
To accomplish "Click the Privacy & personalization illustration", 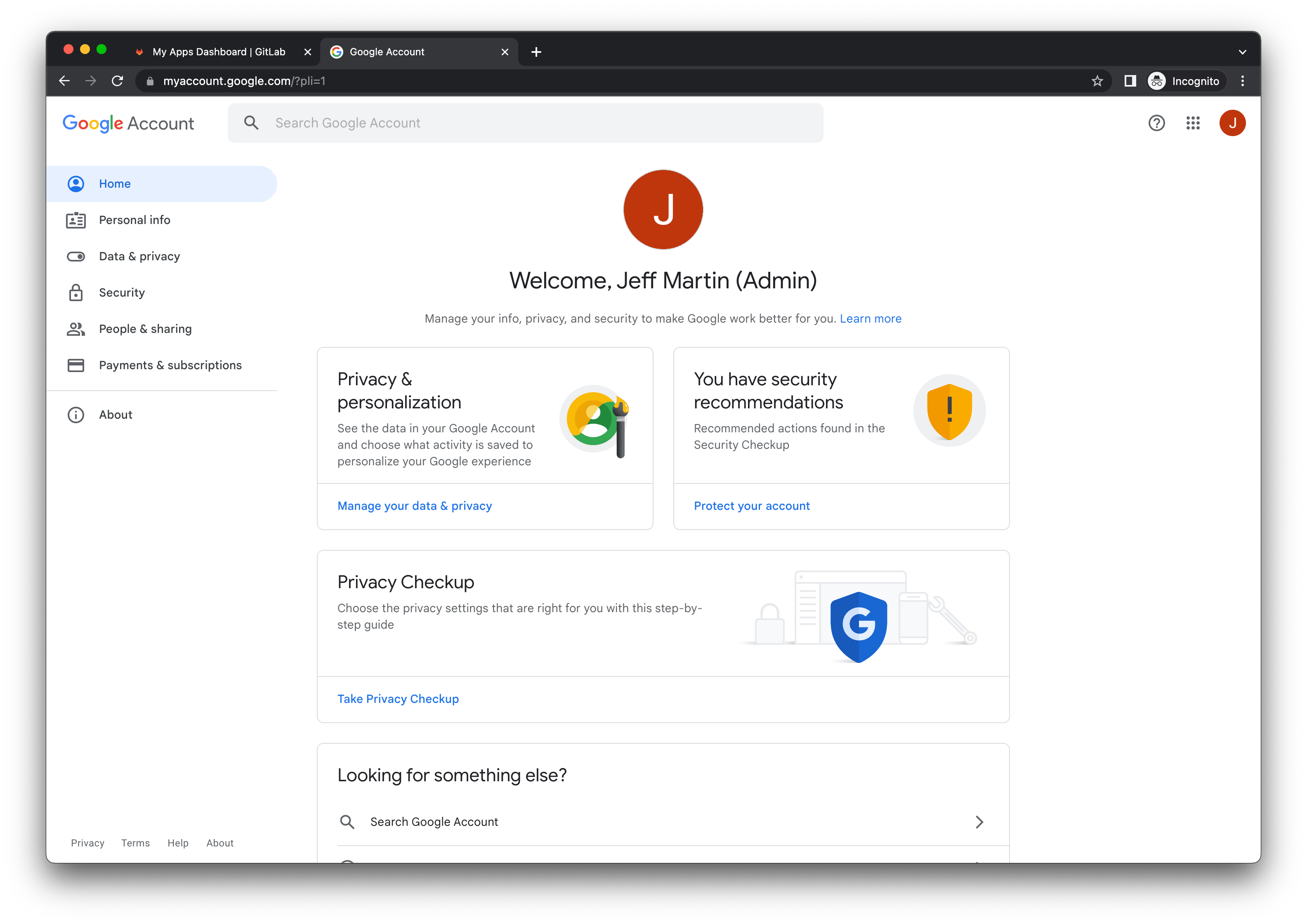I will click(x=595, y=420).
